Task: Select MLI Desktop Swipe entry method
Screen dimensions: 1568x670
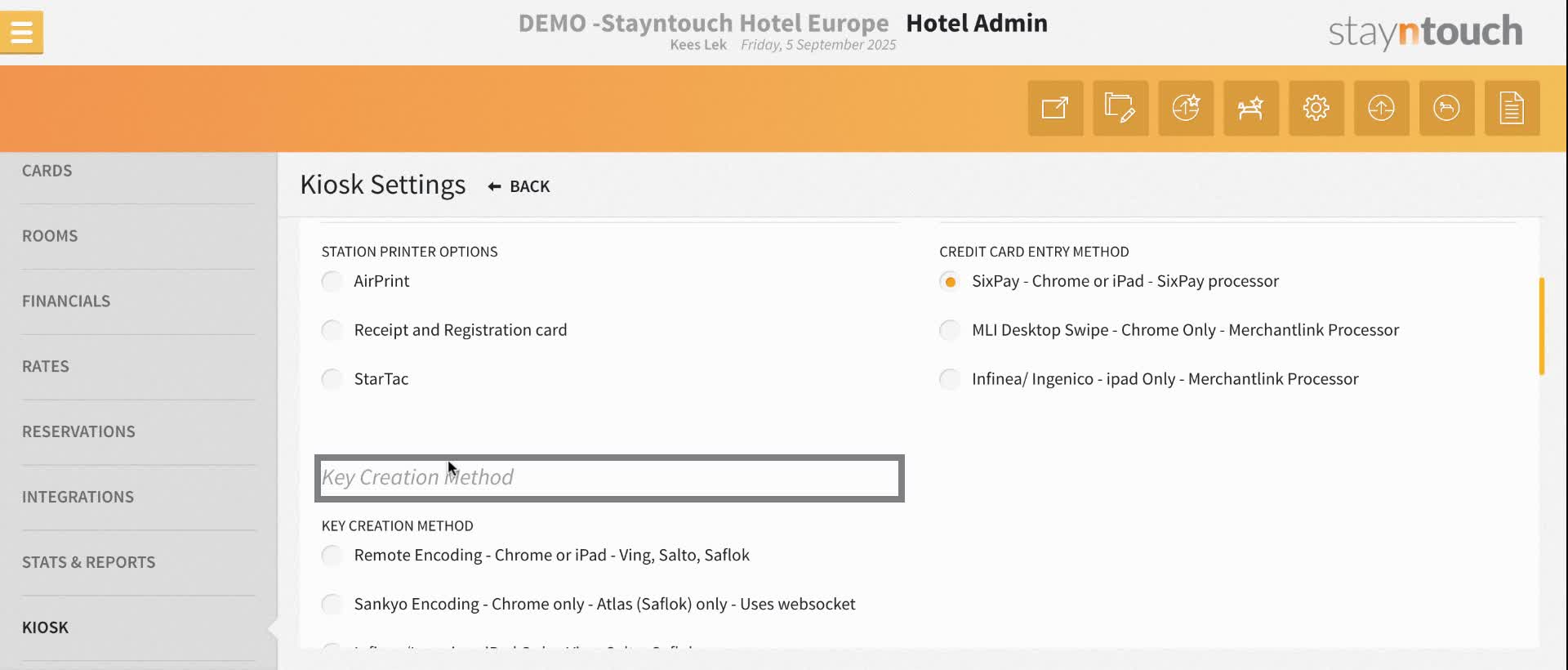Action: pyautogui.click(x=950, y=330)
